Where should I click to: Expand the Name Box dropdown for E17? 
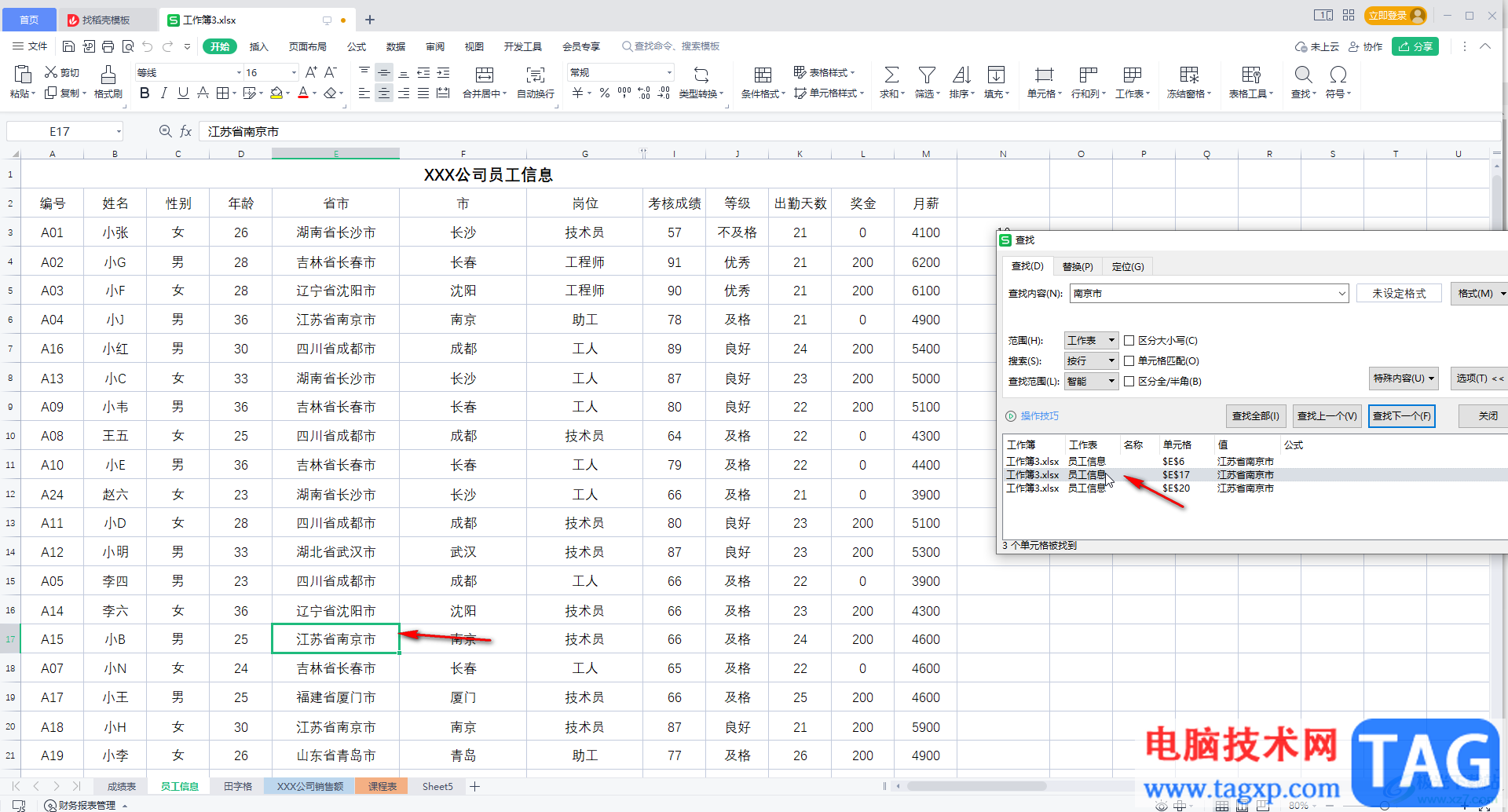click(x=119, y=131)
